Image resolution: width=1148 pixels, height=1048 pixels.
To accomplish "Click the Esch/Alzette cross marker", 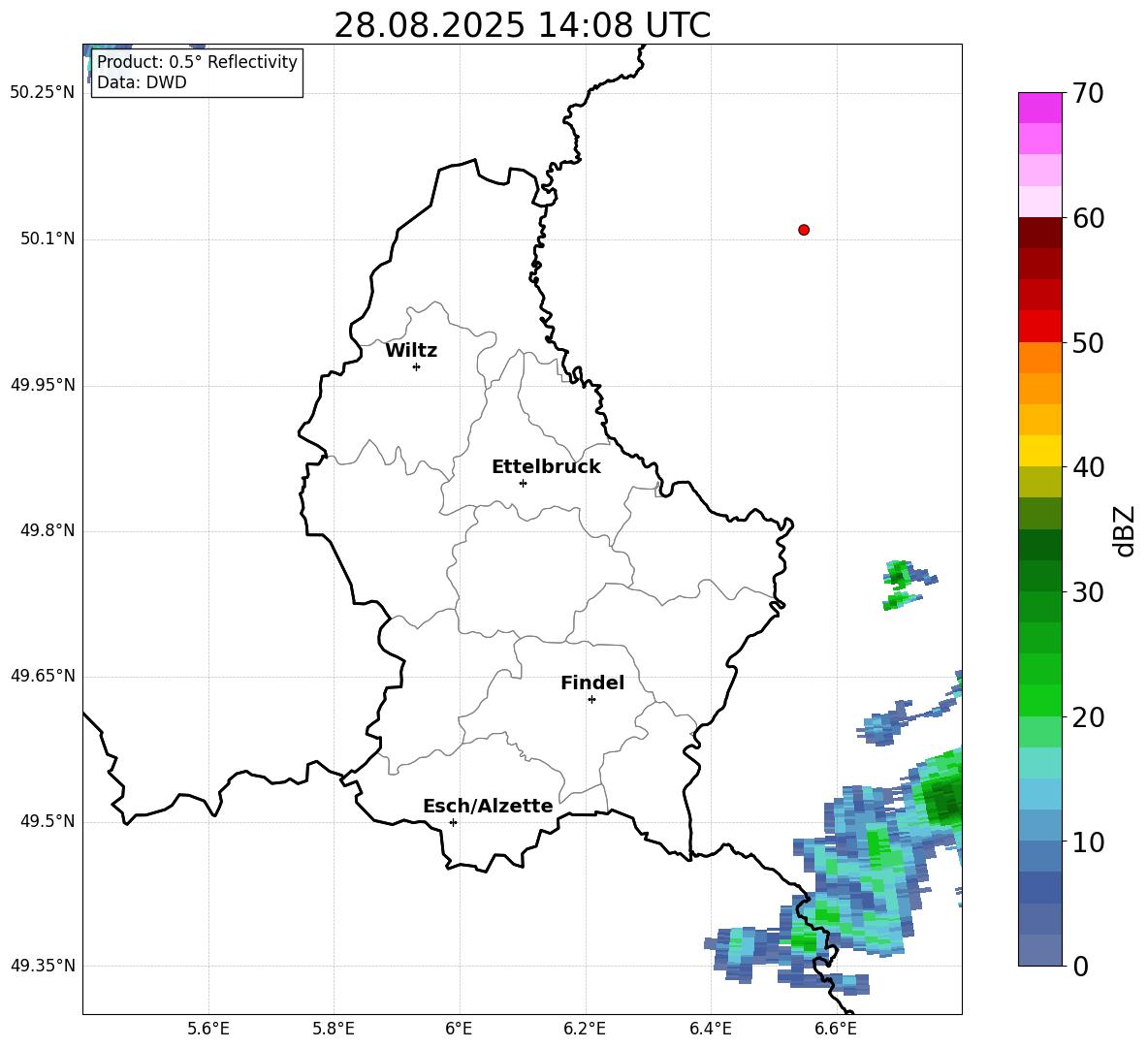I will tap(453, 822).
